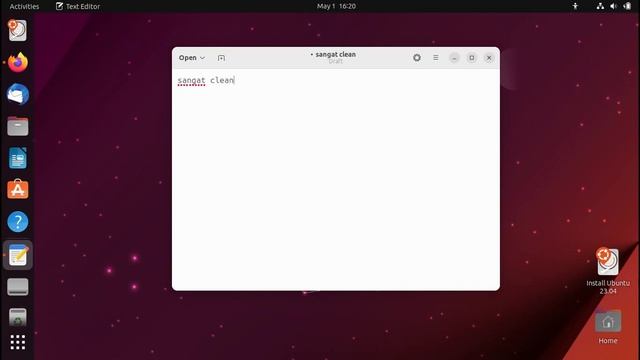Launch Firefox from the dock
This screenshot has height=360, width=640.
tap(18, 62)
